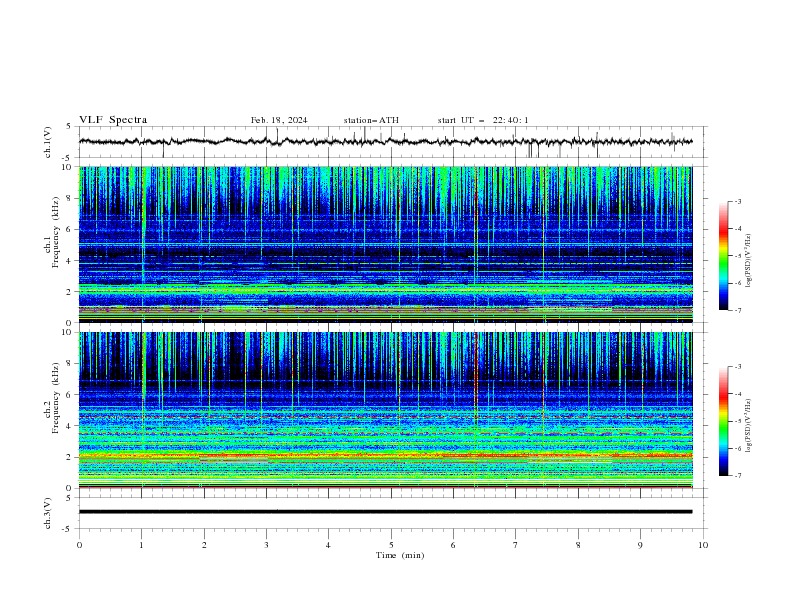Click the 'VLF Spectra' title text
Viewport: 792px width, 612px height.
(113, 120)
